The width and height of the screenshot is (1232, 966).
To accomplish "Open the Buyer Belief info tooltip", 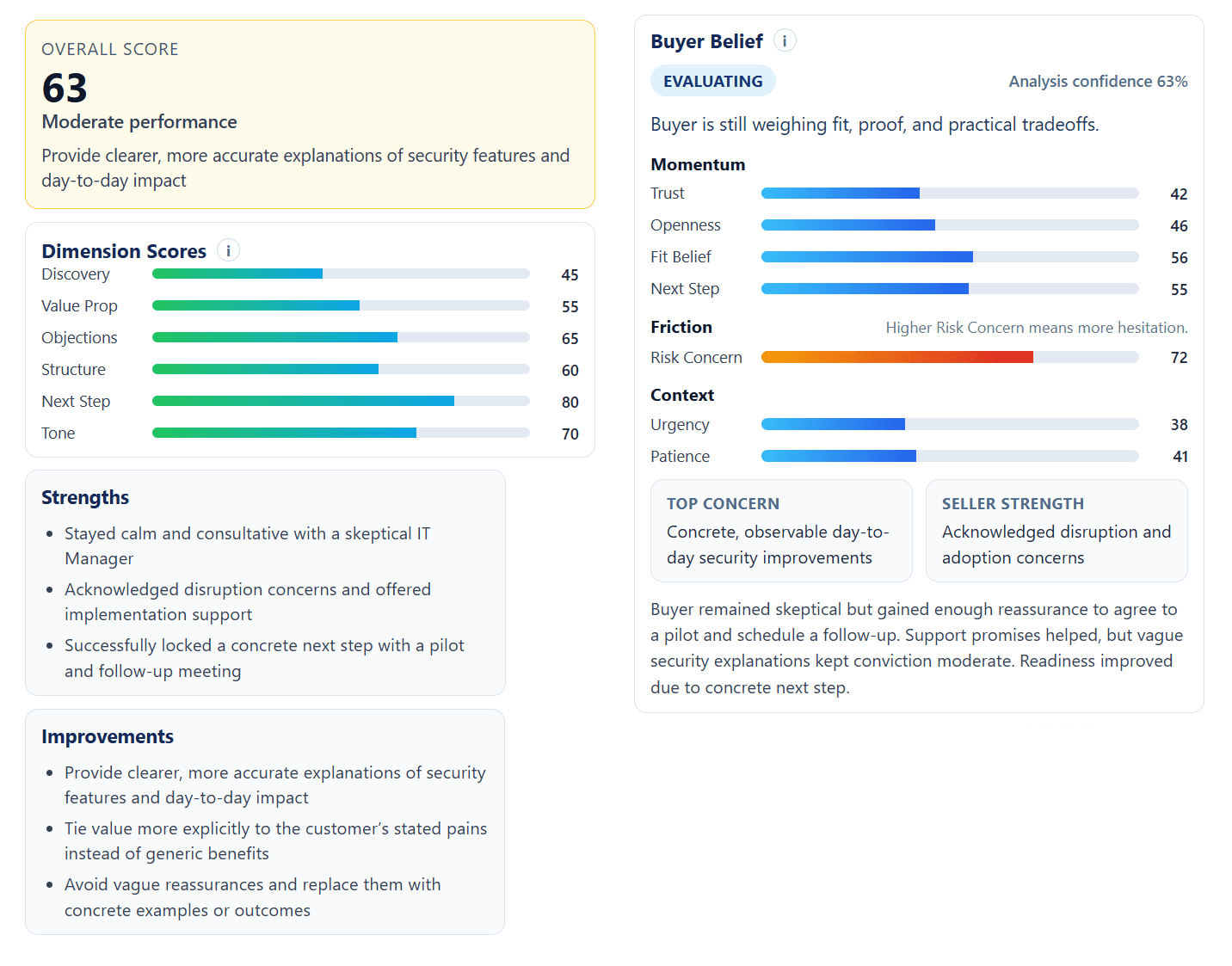I will click(x=784, y=40).
